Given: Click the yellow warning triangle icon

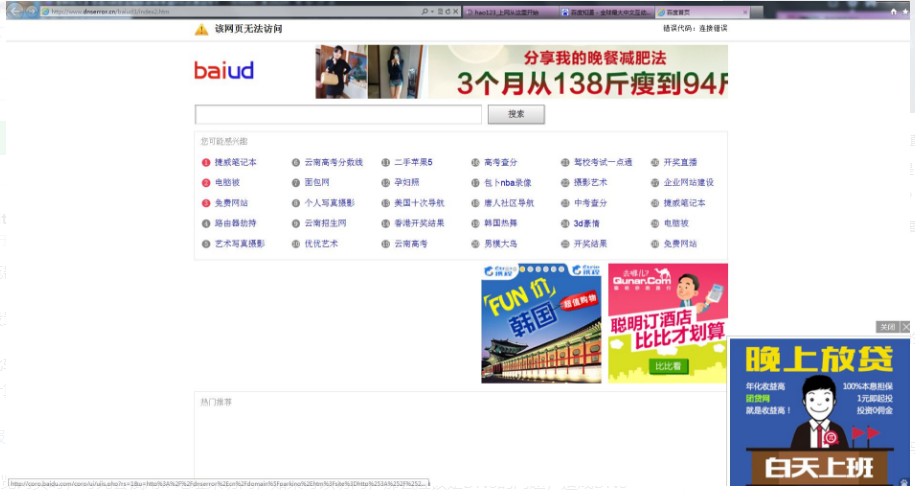Looking at the screenshot, I should click(x=201, y=29).
